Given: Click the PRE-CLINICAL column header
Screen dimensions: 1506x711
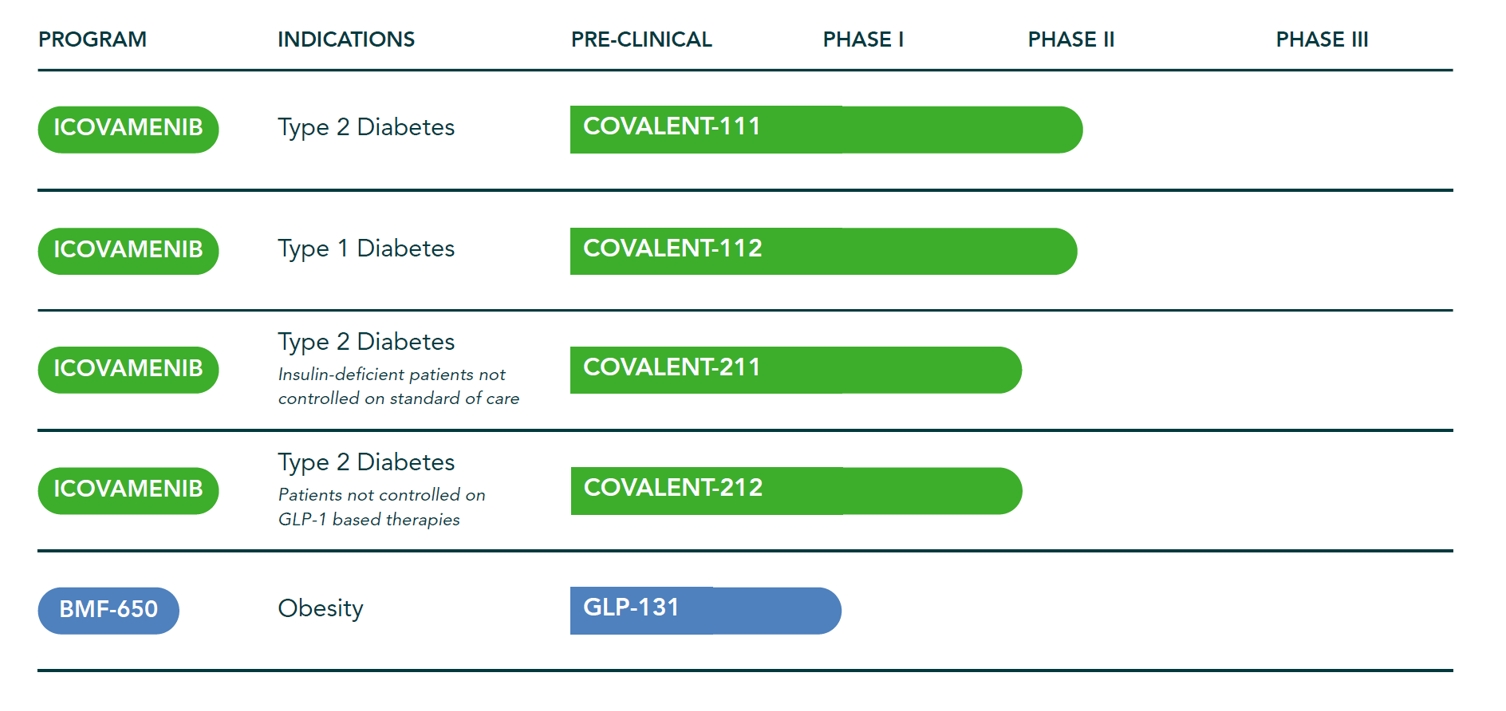Looking at the screenshot, I should click(x=641, y=40).
